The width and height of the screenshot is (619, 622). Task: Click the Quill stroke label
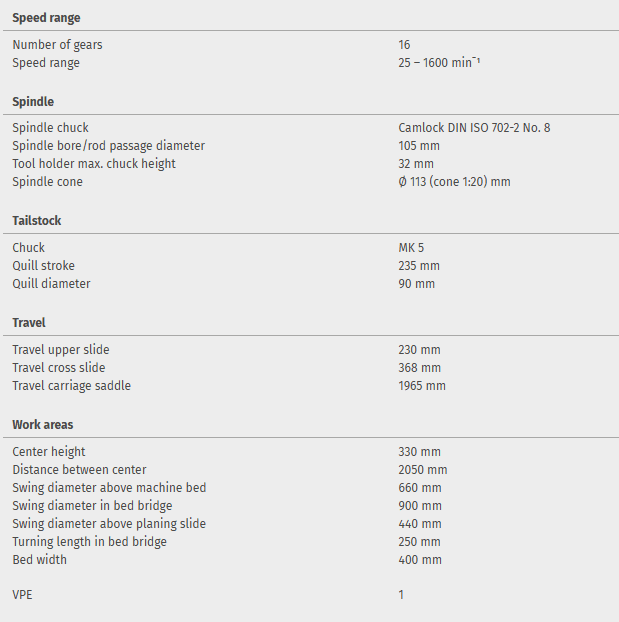point(43,266)
